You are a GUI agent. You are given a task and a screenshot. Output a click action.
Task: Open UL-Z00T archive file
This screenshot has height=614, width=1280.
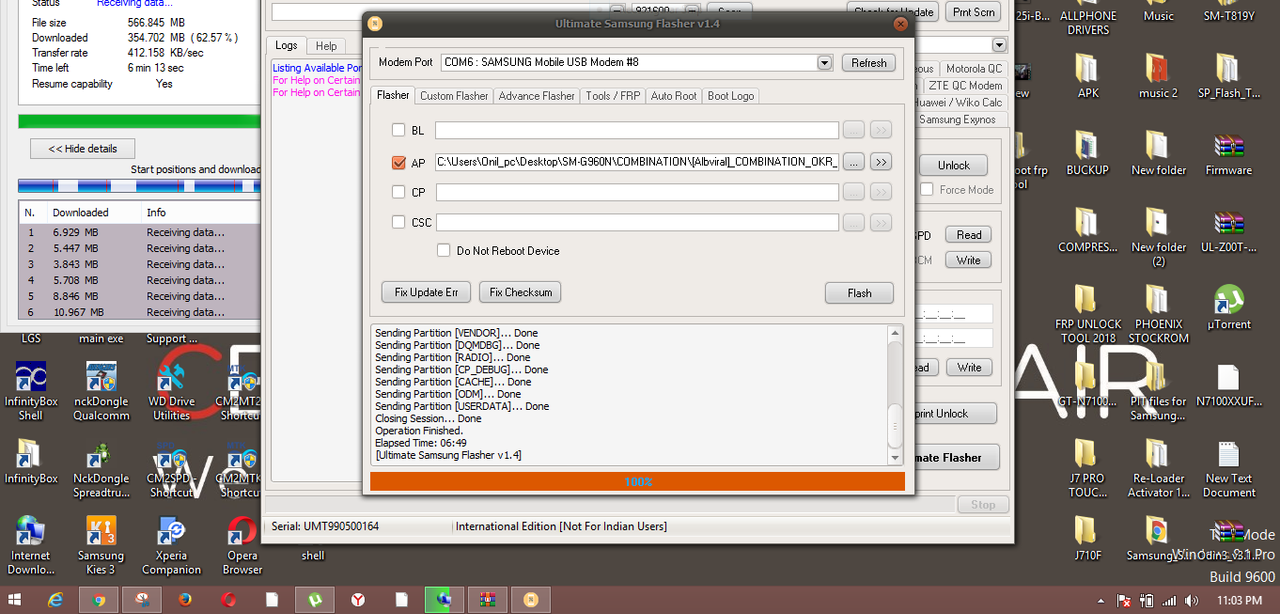coord(1228,230)
